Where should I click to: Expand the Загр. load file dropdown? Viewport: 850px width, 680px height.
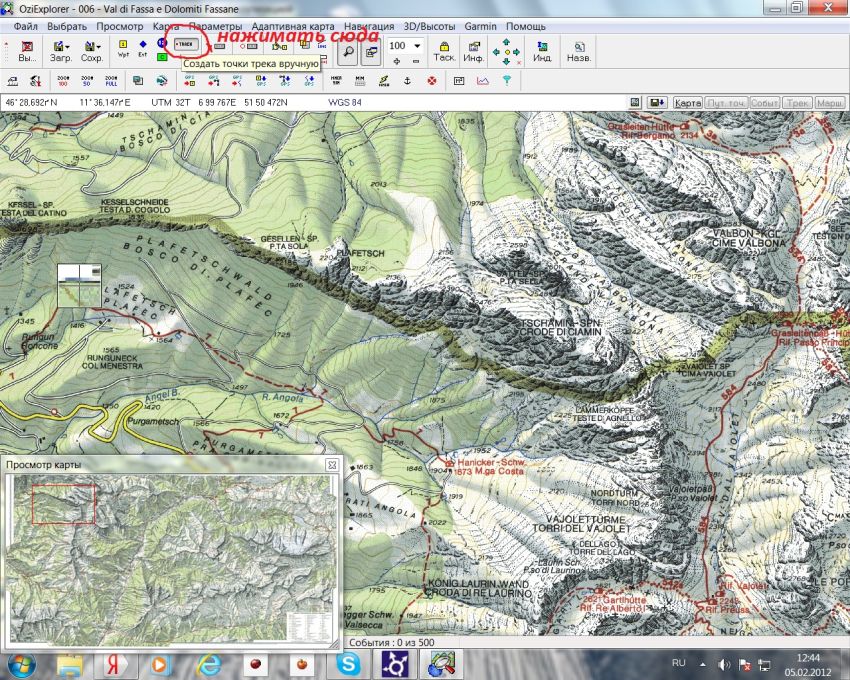click(x=68, y=47)
